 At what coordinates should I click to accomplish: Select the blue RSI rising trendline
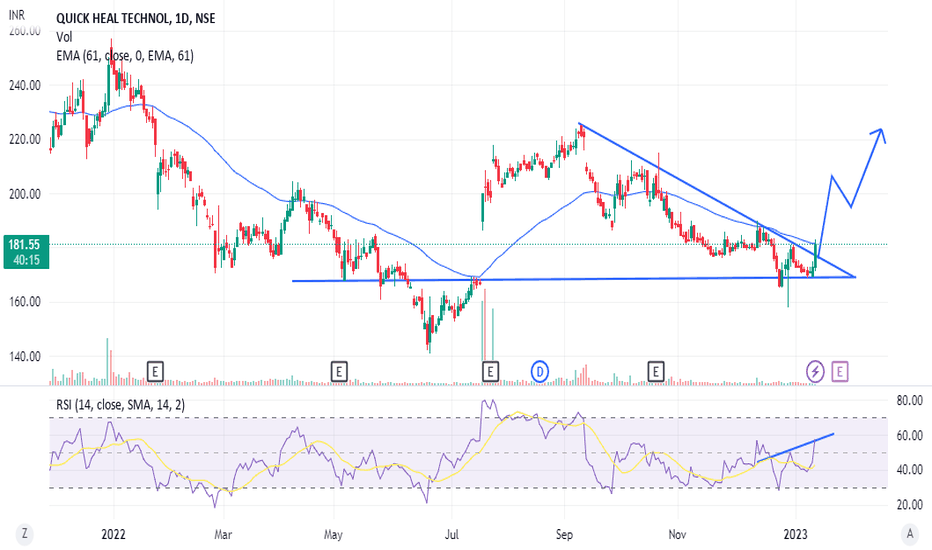pyautogui.click(x=795, y=448)
